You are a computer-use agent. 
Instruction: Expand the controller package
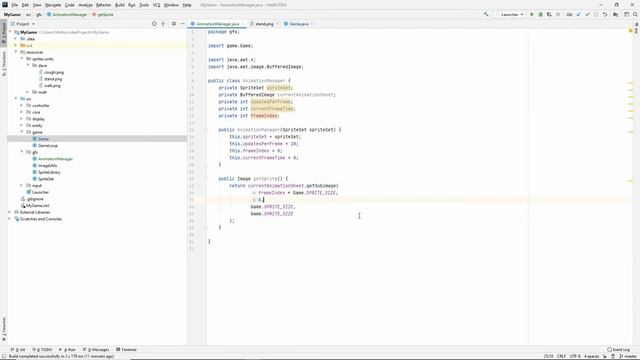click(x=22, y=105)
